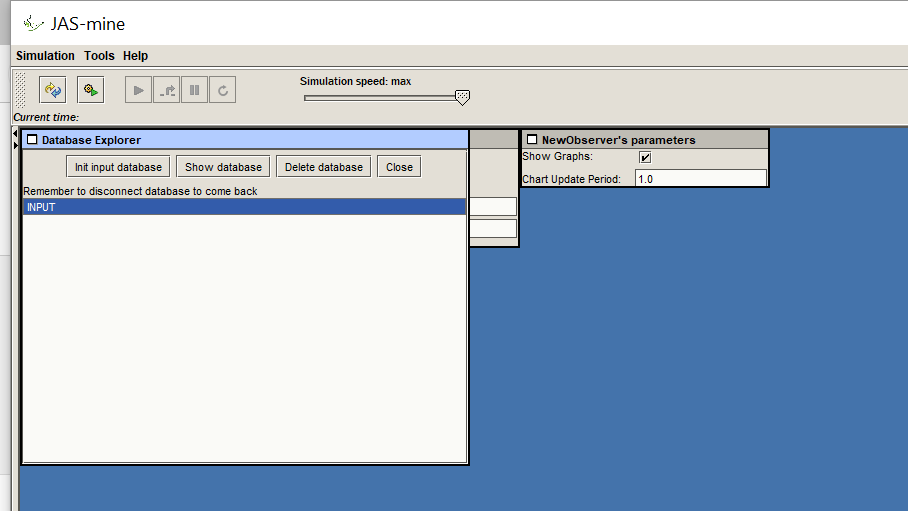Open the Tools menu

[99, 56]
